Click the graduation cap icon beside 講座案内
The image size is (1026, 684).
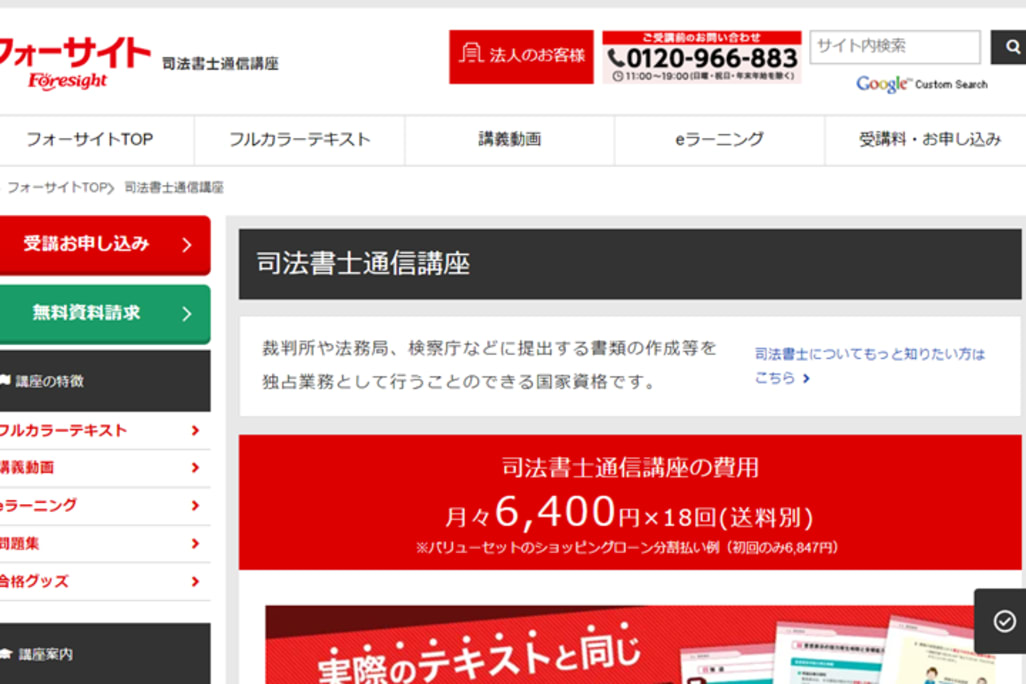[x=5, y=654]
